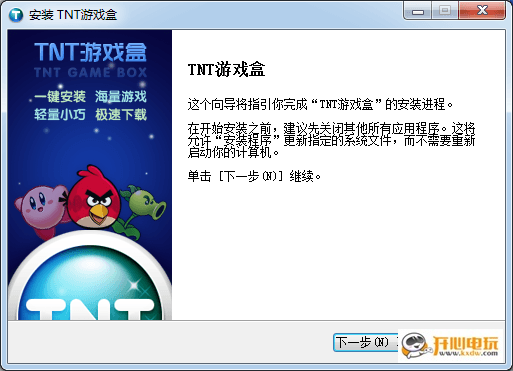Click the 轻量小巧 text in banner
This screenshot has width=513, height=371.
(60, 115)
